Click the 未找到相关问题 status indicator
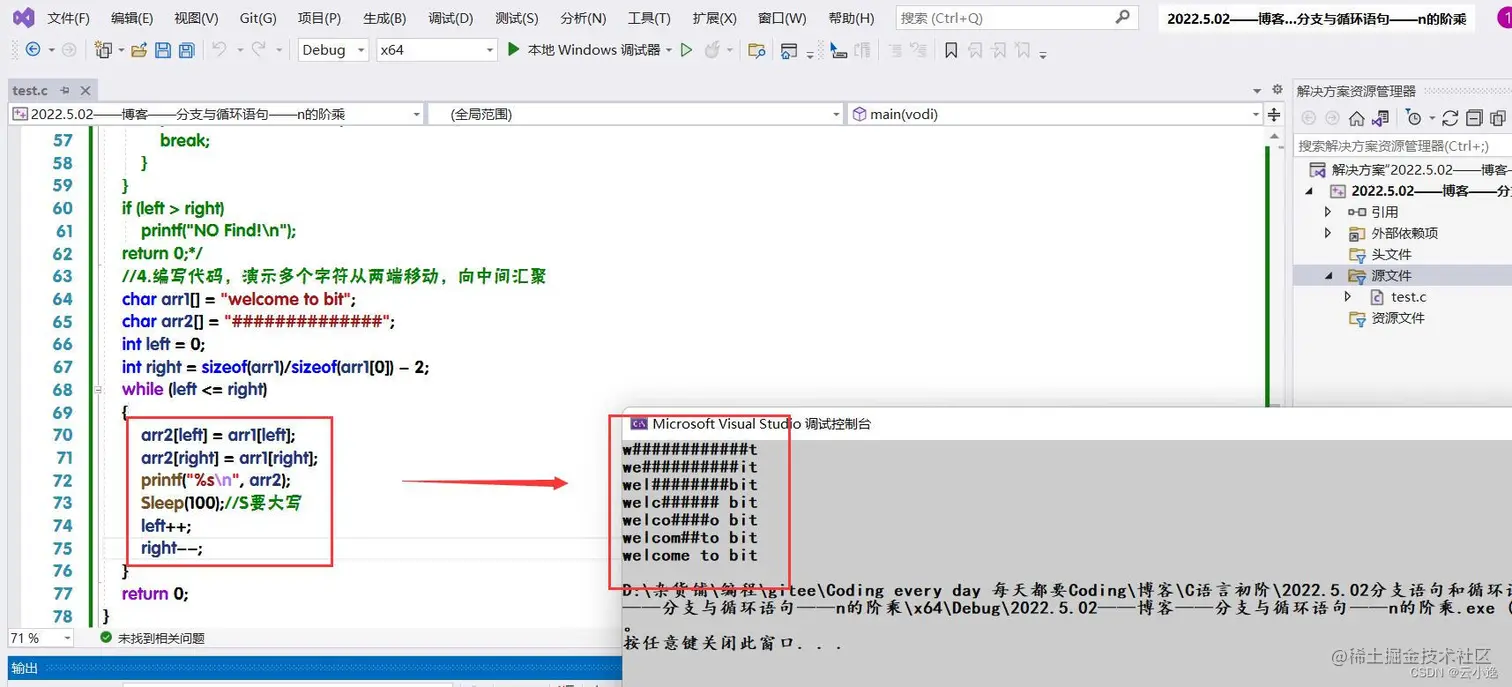Viewport: 1512px width, 687px height. 152,637
